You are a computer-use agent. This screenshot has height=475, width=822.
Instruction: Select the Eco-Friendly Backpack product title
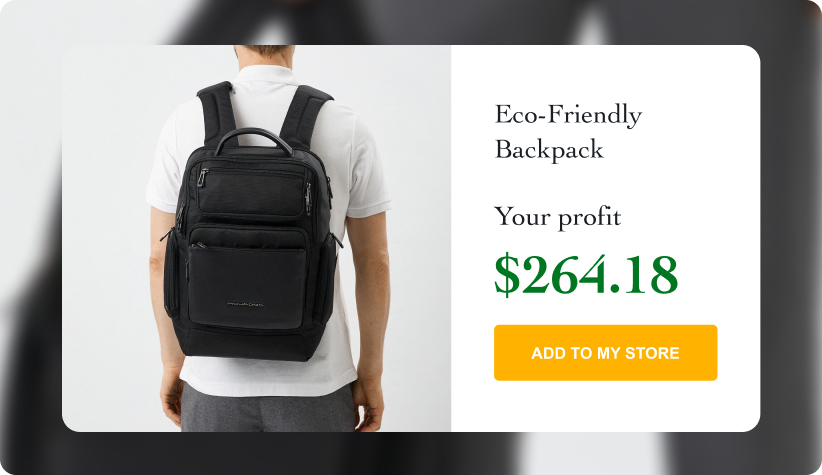pyautogui.click(x=568, y=132)
